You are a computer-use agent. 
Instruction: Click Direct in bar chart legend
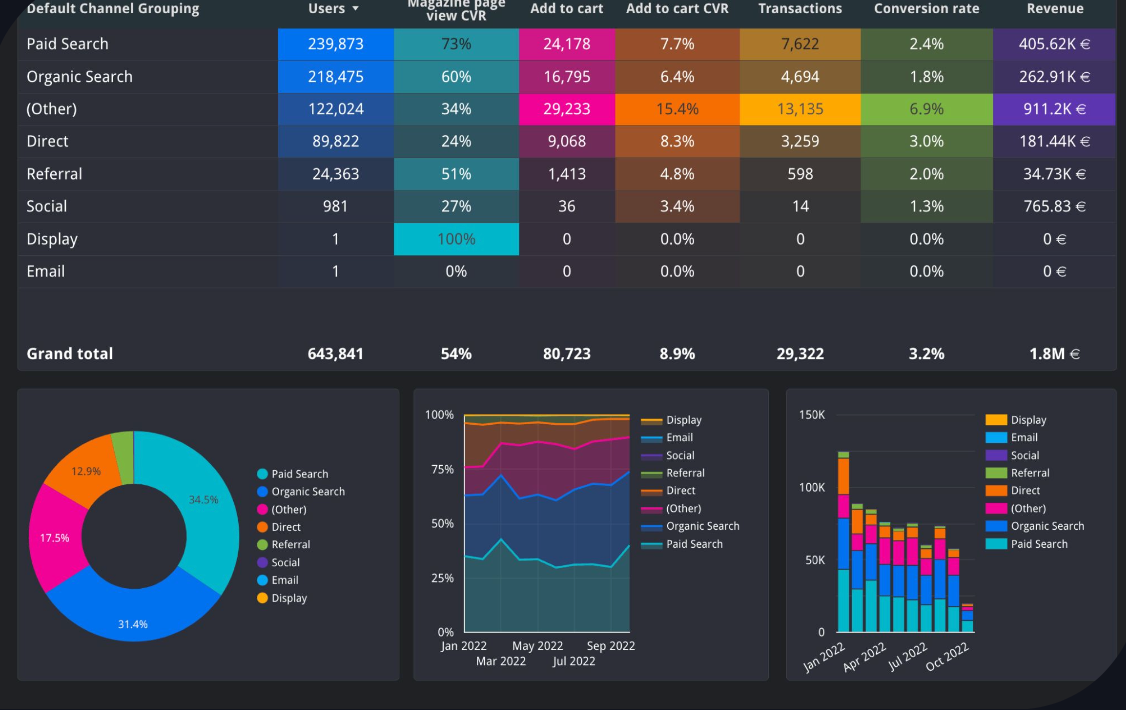tap(1013, 490)
